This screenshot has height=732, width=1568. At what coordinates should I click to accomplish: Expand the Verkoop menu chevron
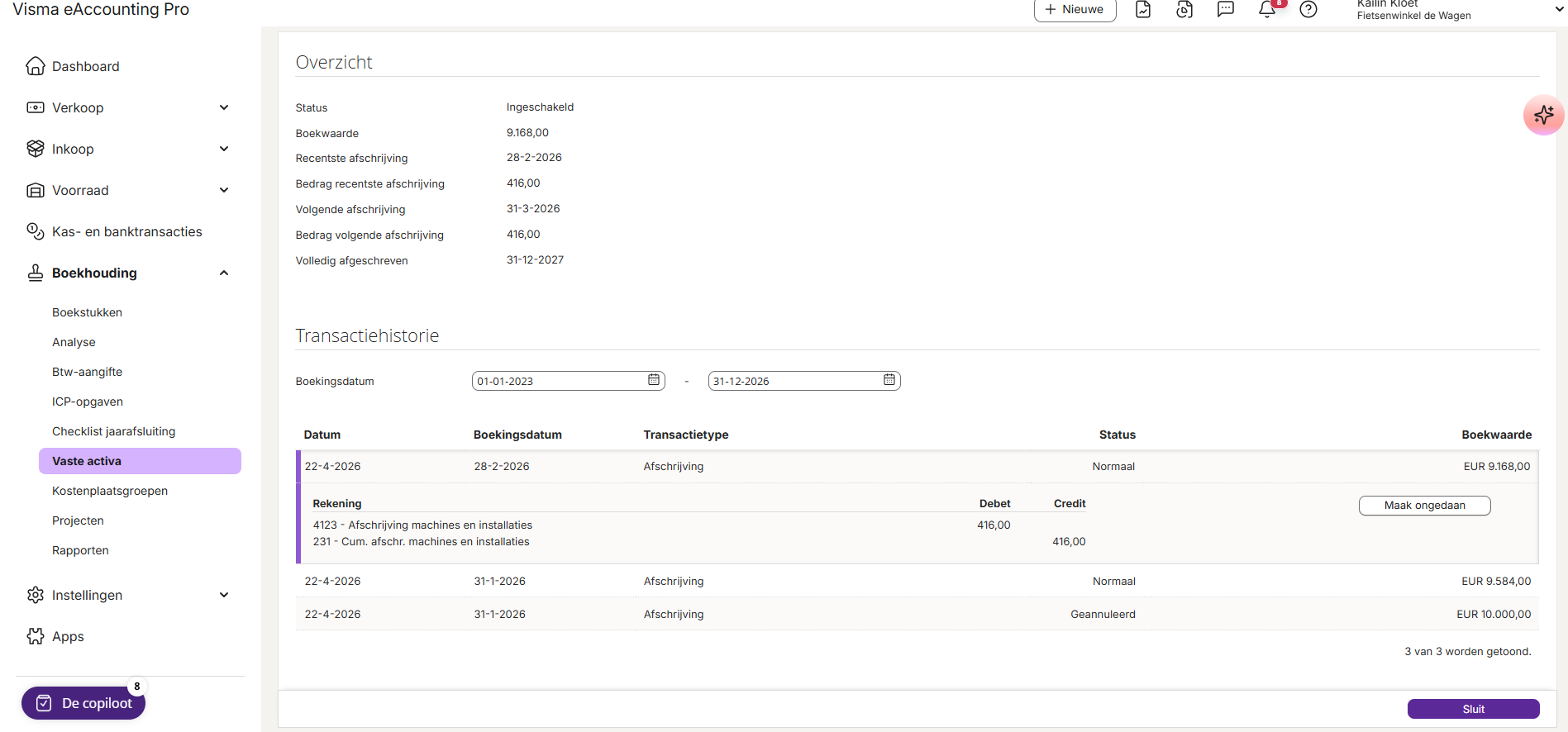(x=224, y=107)
